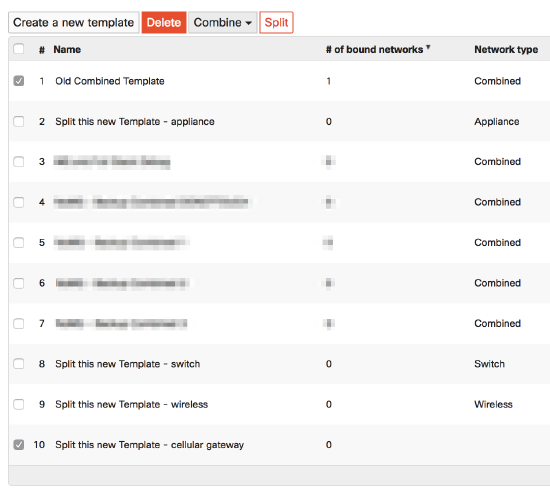
Task: Toggle the select-all checkbox in the header
Action: 19,49
